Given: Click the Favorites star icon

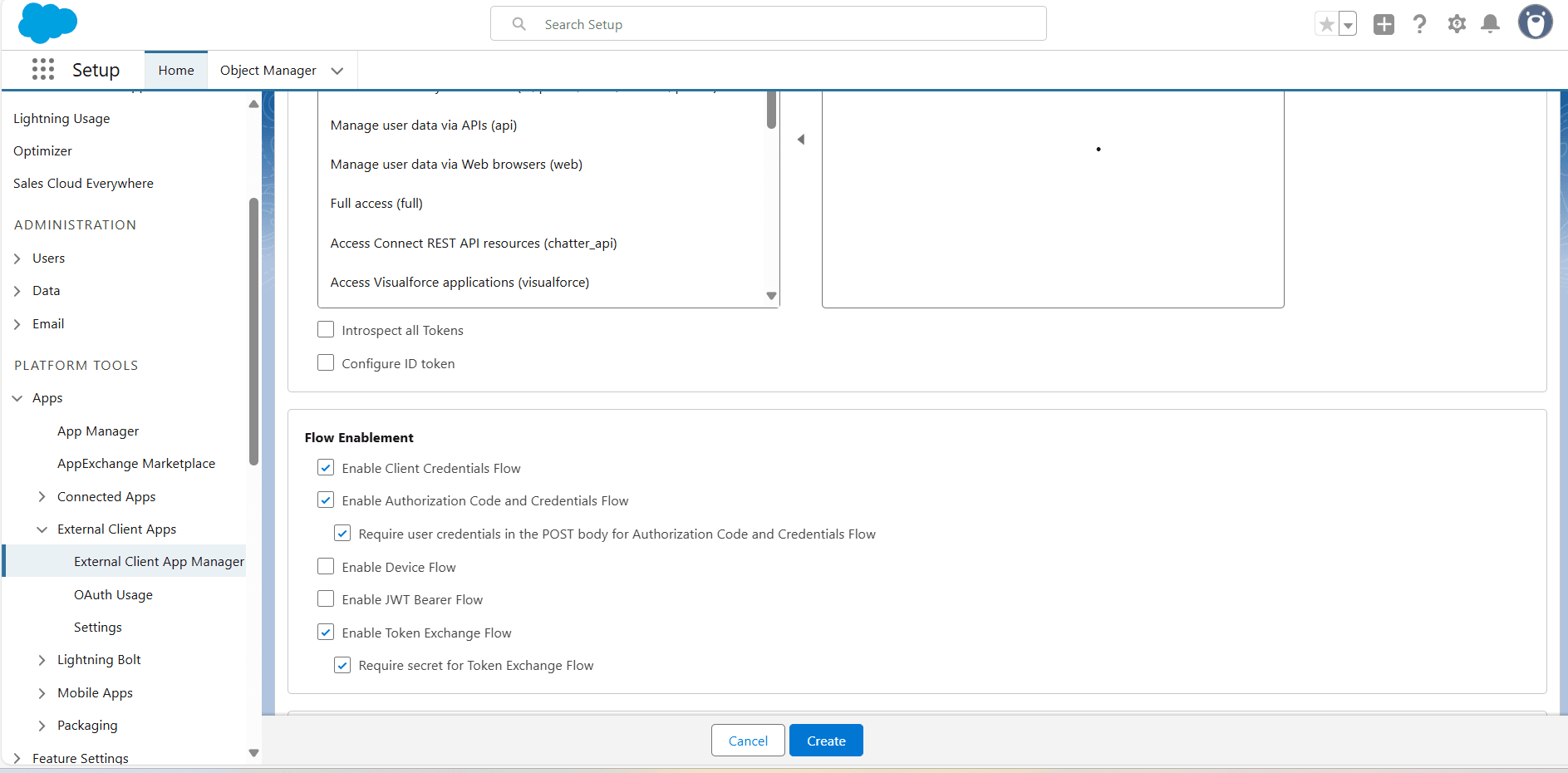Looking at the screenshot, I should point(1326,24).
